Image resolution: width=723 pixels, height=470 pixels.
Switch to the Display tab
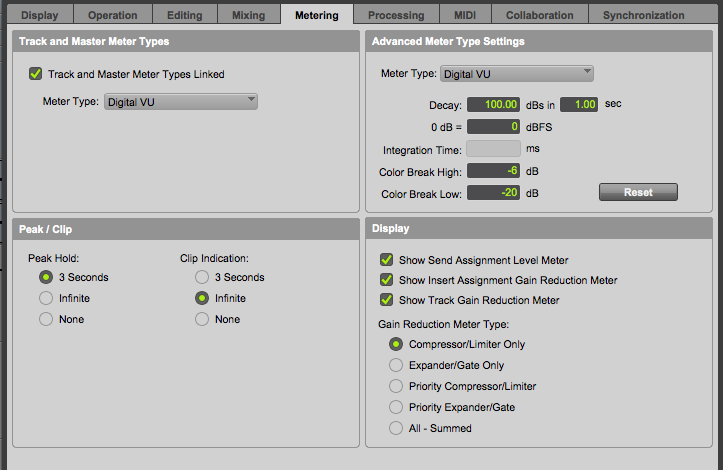(x=39, y=15)
